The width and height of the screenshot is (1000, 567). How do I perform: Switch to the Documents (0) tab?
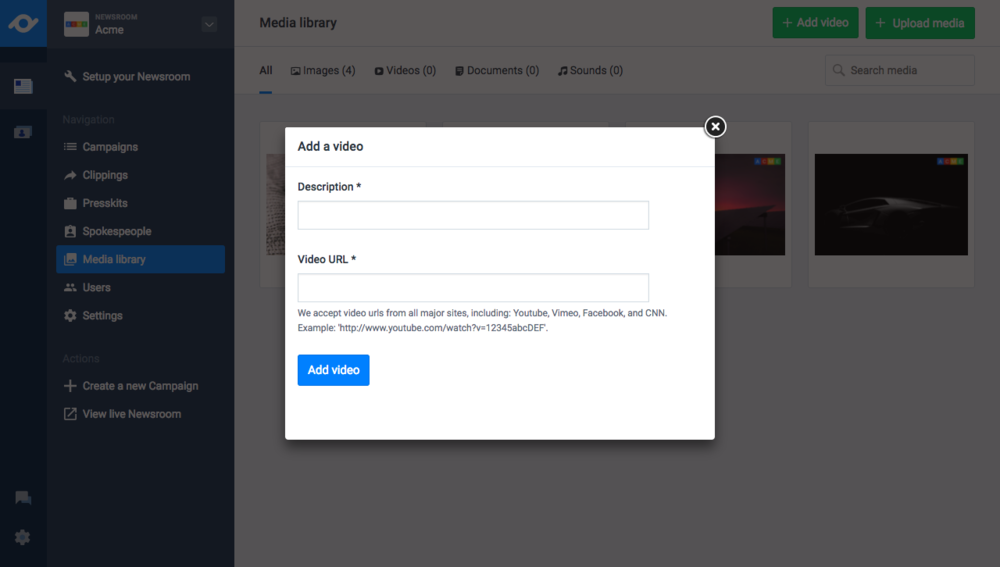pos(497,70)
